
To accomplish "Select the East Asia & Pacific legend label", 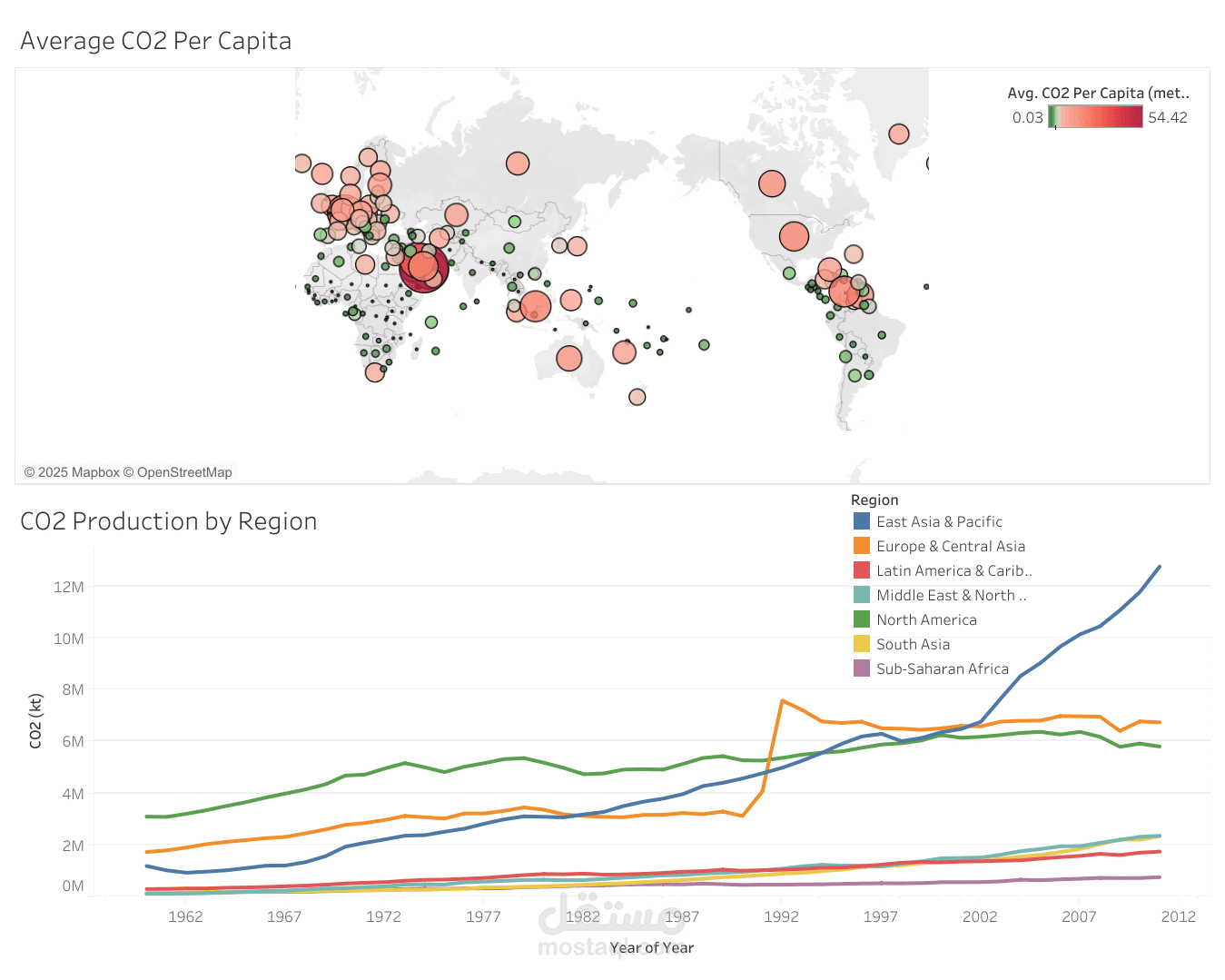I will [939, 521].
